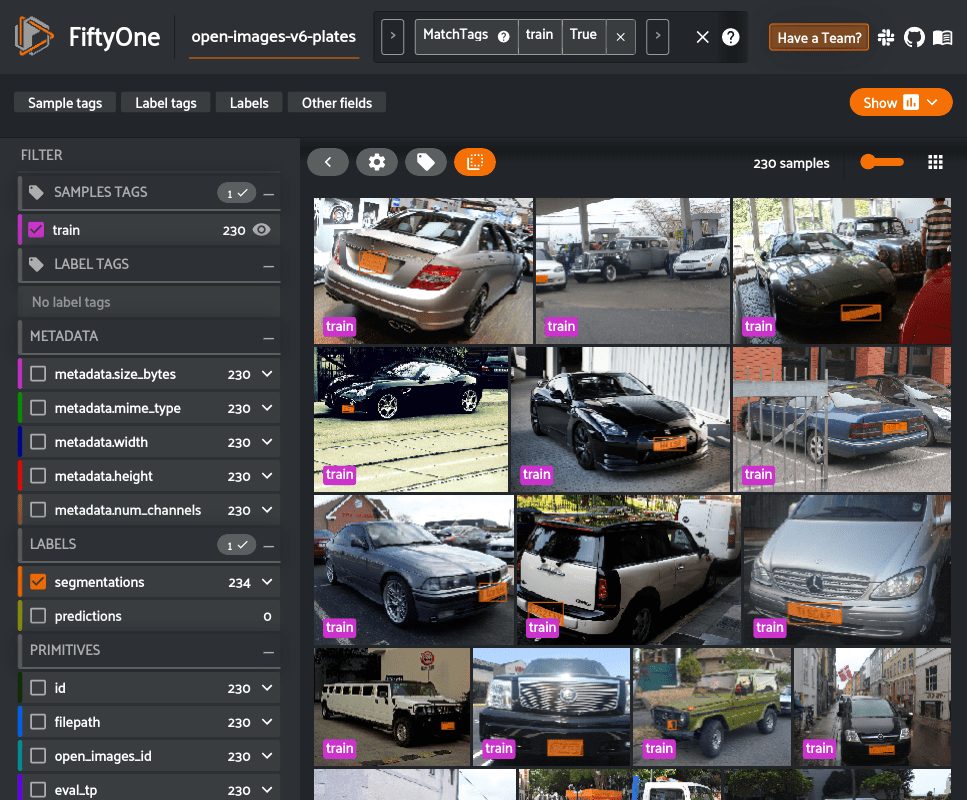
Task: Switch to the Label tags tab
Action: 165,102
